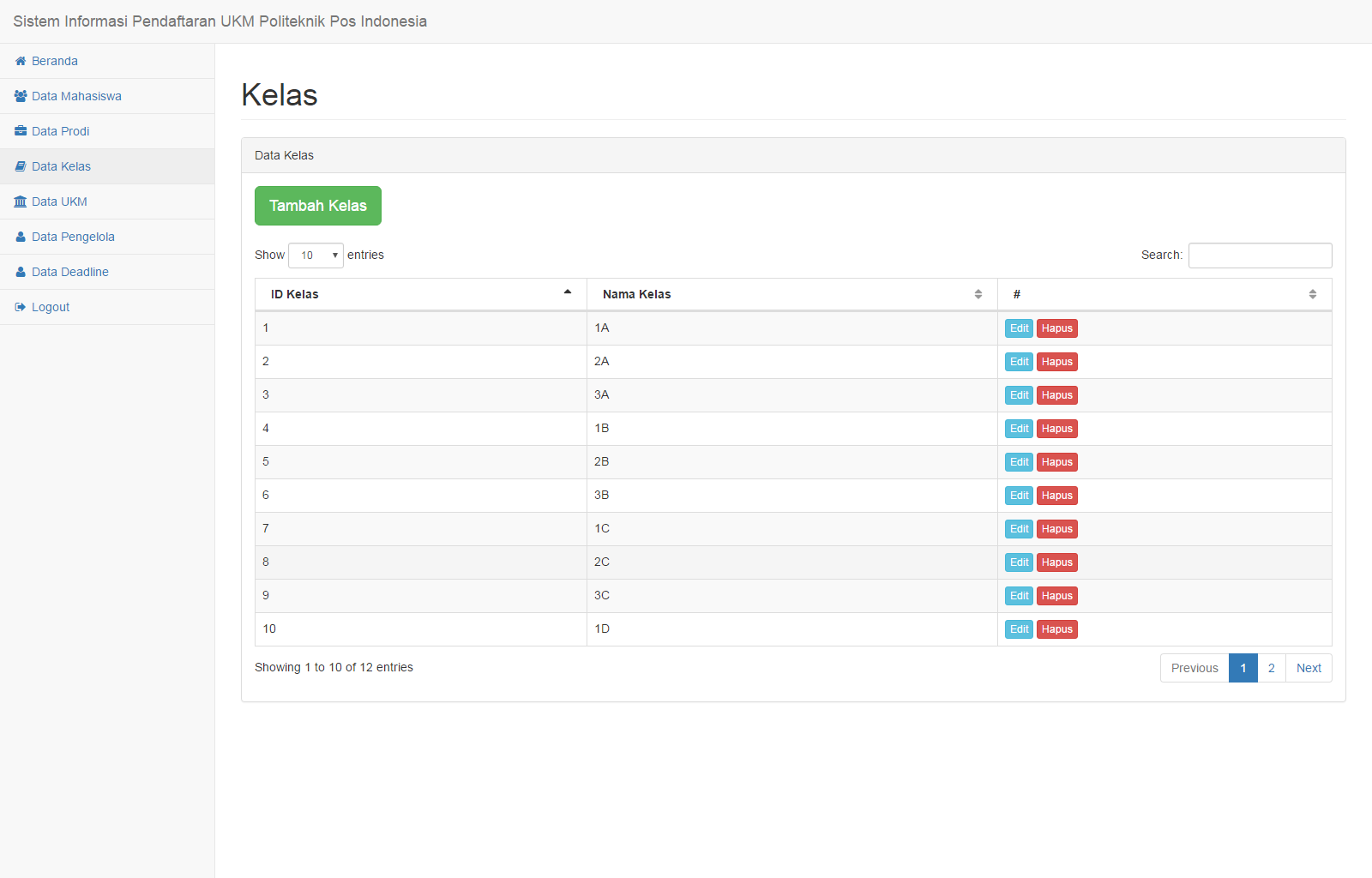Click the home icon beside Beranda
The image size is (1372, 878).
(21, 61)
